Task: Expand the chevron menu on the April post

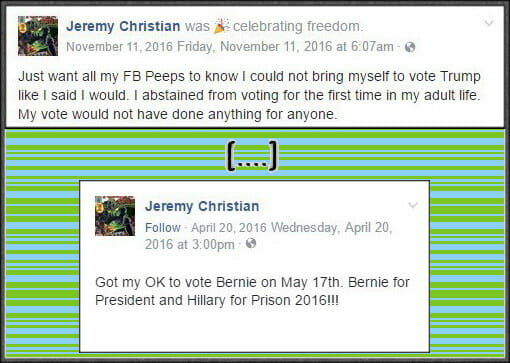Action: [413, 205]
